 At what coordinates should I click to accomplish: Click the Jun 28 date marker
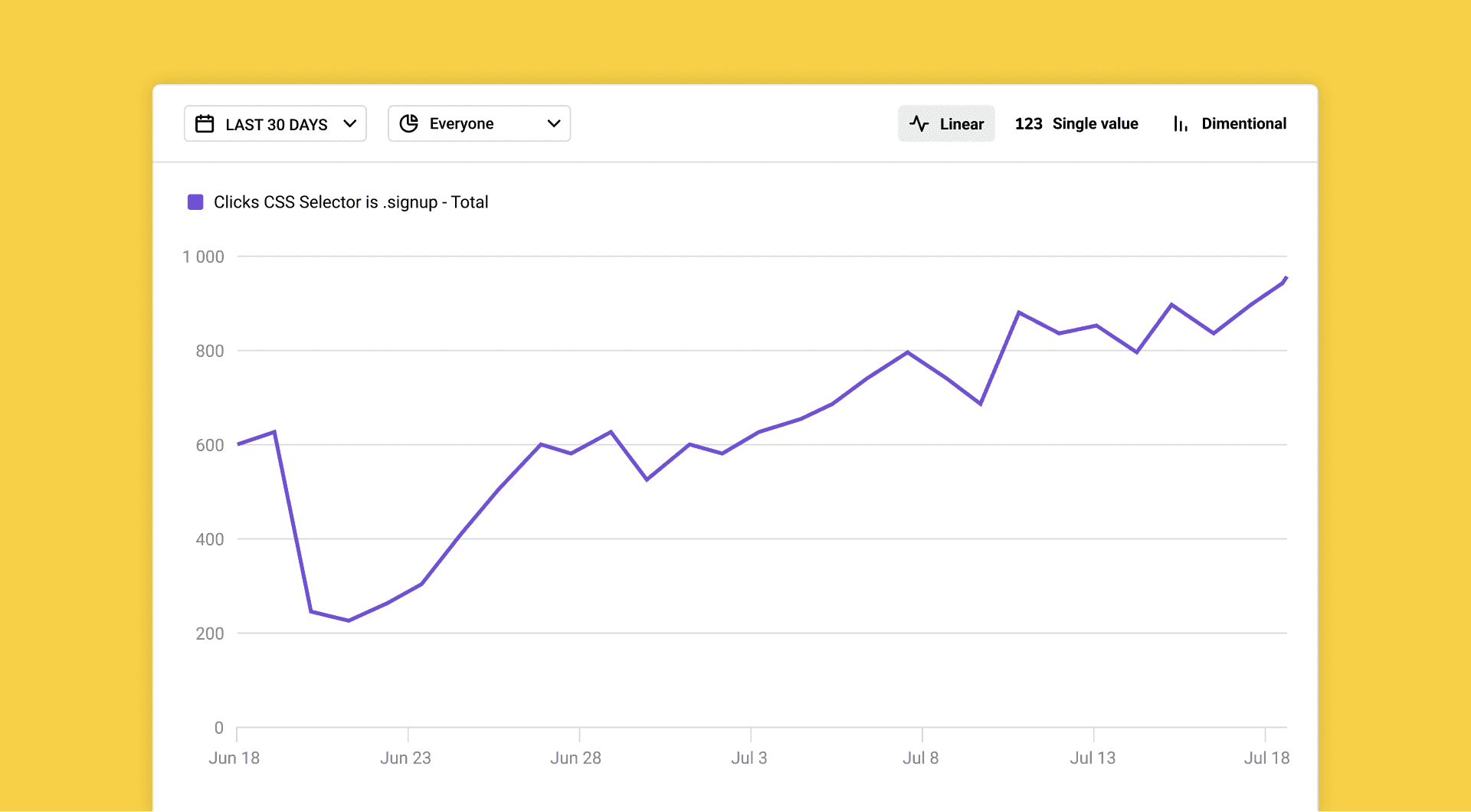click(x=575, y=758)
